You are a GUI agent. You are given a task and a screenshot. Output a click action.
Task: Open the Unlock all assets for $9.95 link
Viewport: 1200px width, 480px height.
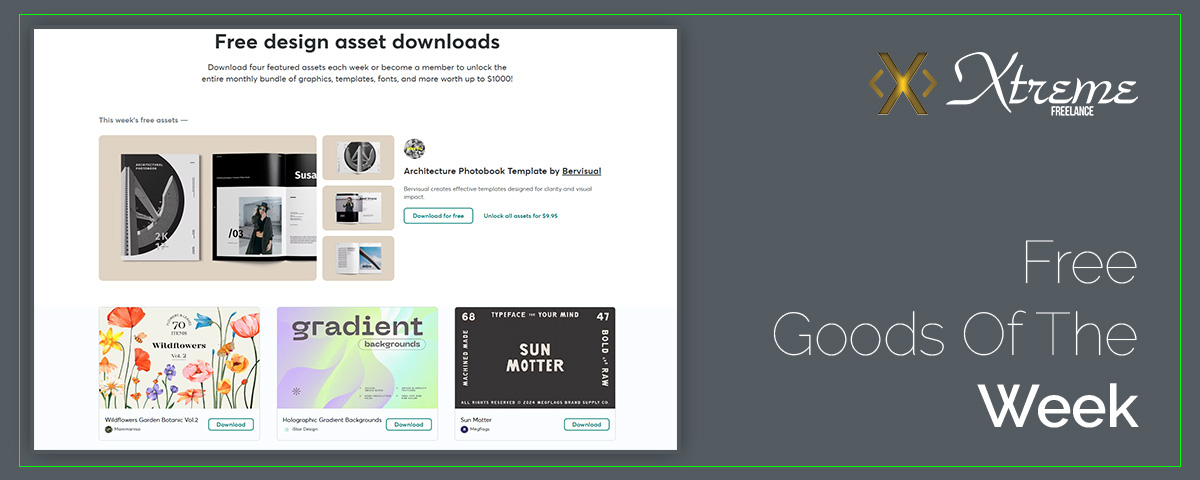point(520,215)
